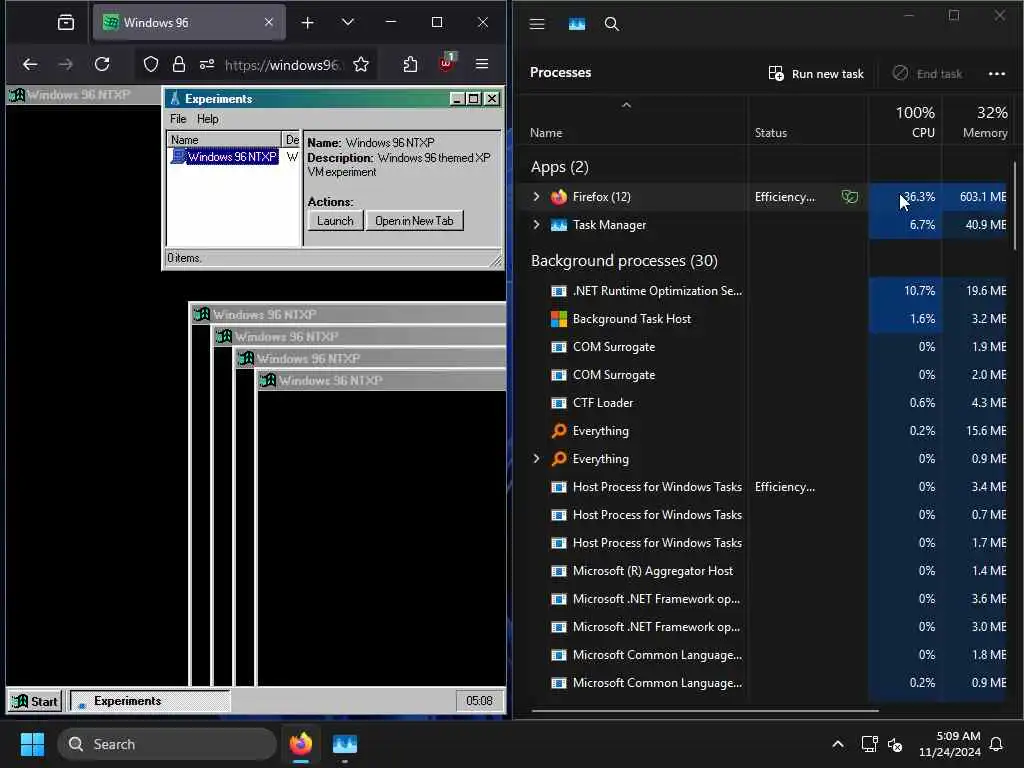This screenshot has height=768, width=1024.
Task: Sort processes by Name column
Action: click(546, 133)
